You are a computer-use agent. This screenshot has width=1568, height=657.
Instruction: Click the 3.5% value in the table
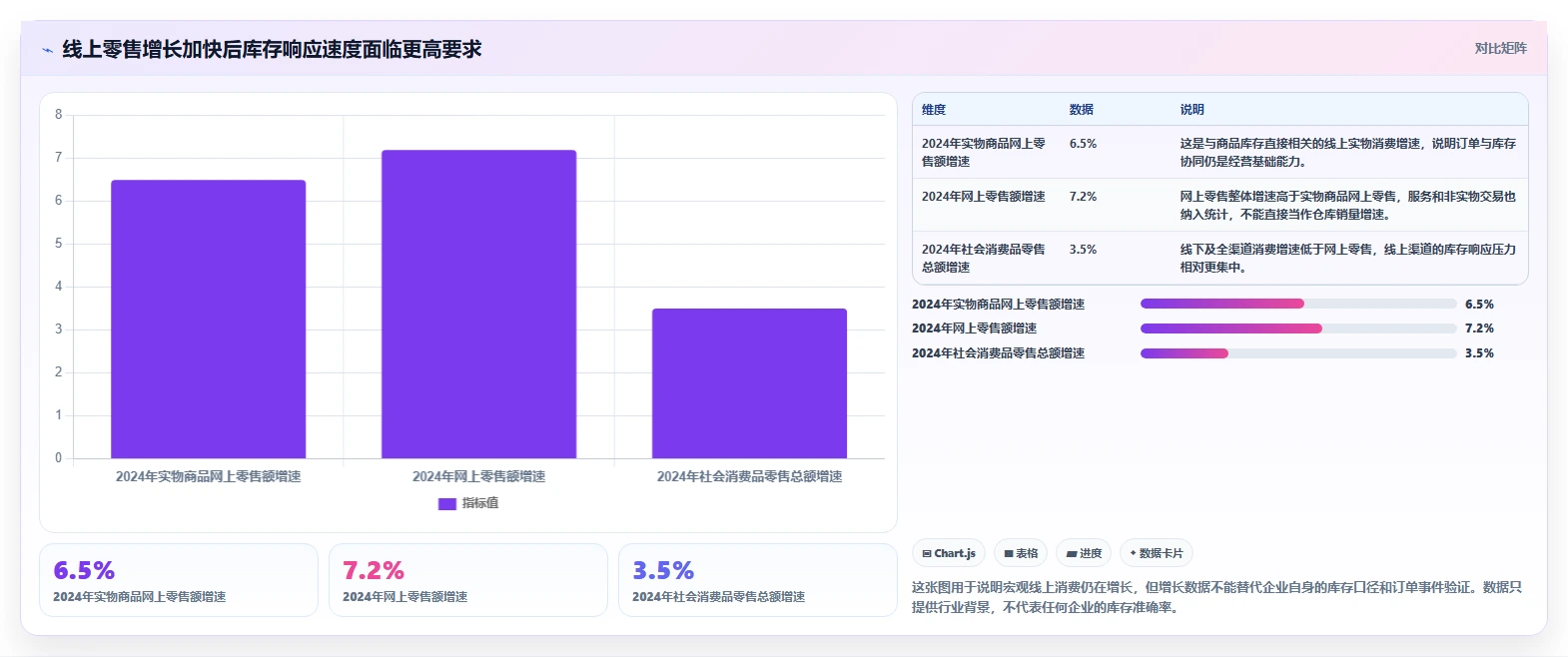pos(1083,250)
